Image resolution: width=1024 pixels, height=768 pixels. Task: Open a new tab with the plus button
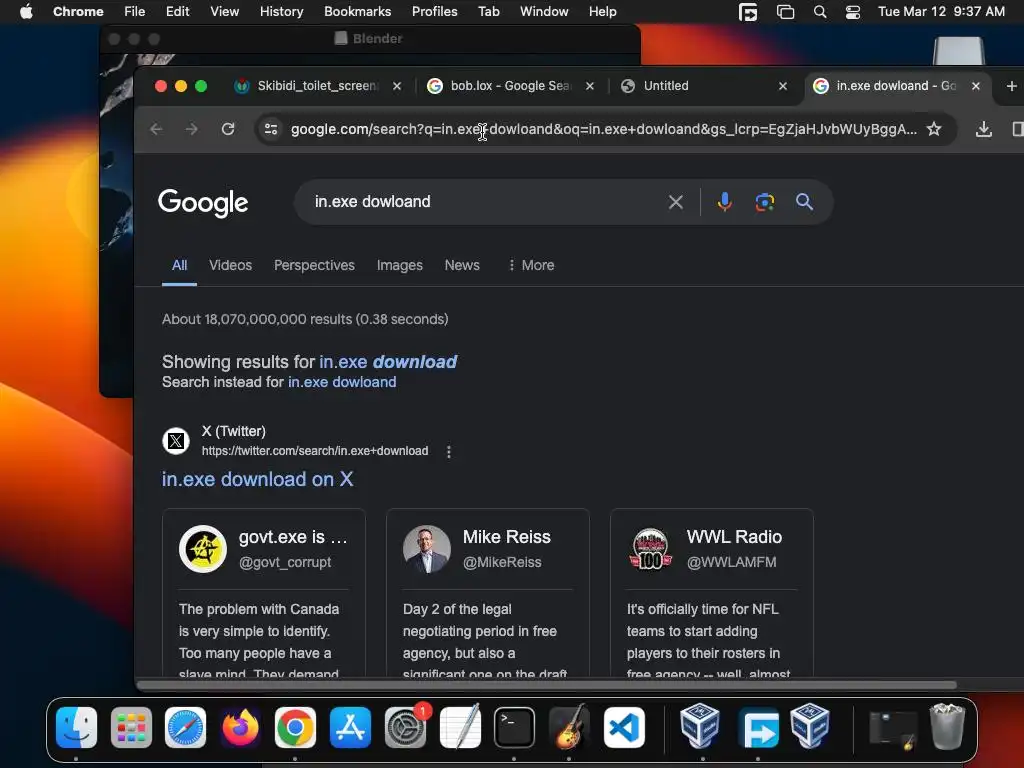(1011, 86)
